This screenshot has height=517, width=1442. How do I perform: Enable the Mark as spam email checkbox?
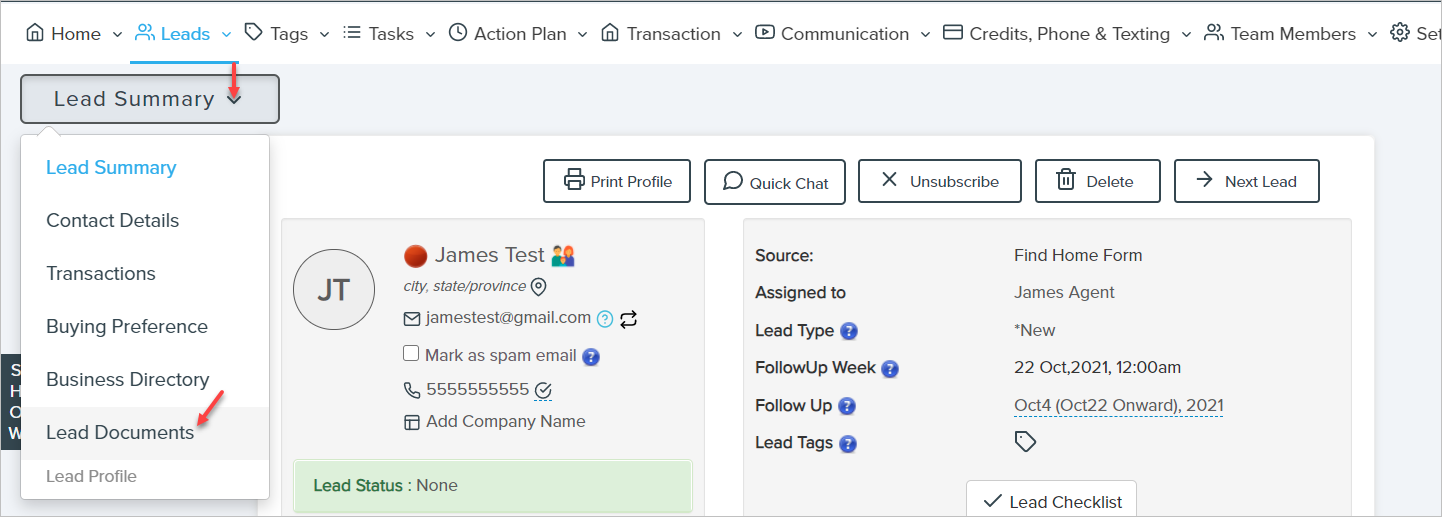click(411, 354)
